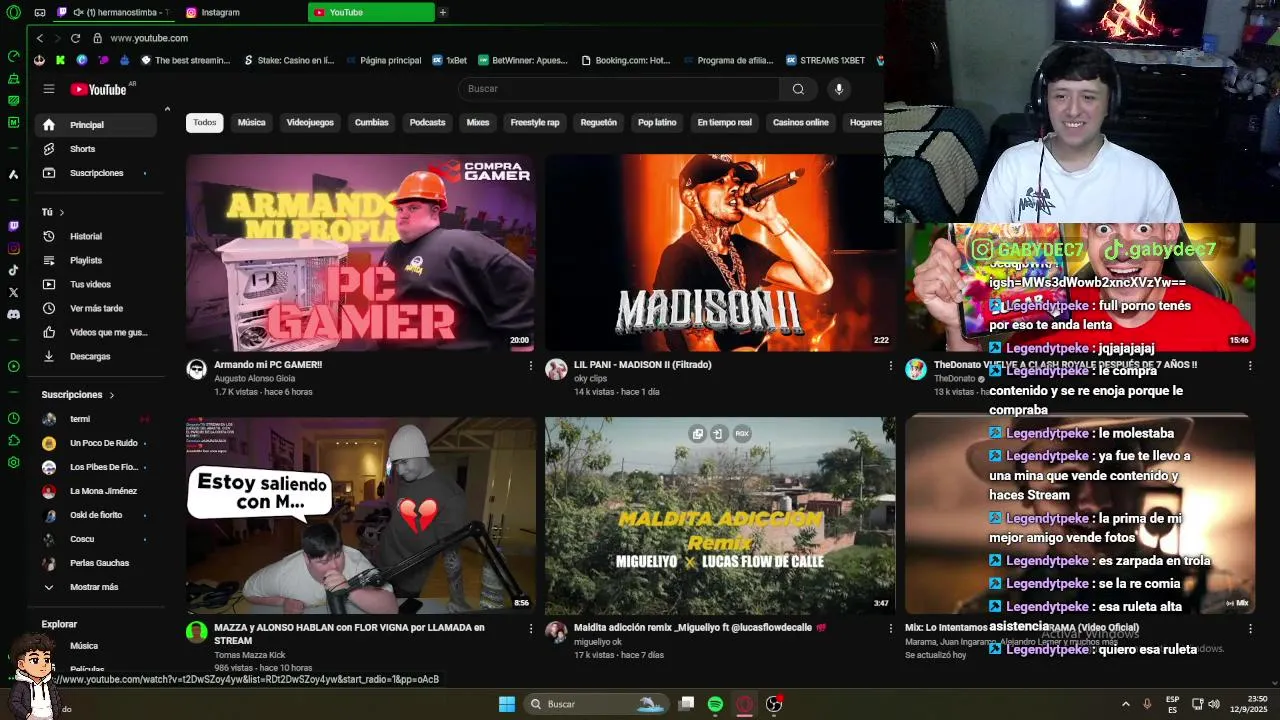Click Spotify icon in the taskbar
The image size is (1280, 720).
[715, 704]
